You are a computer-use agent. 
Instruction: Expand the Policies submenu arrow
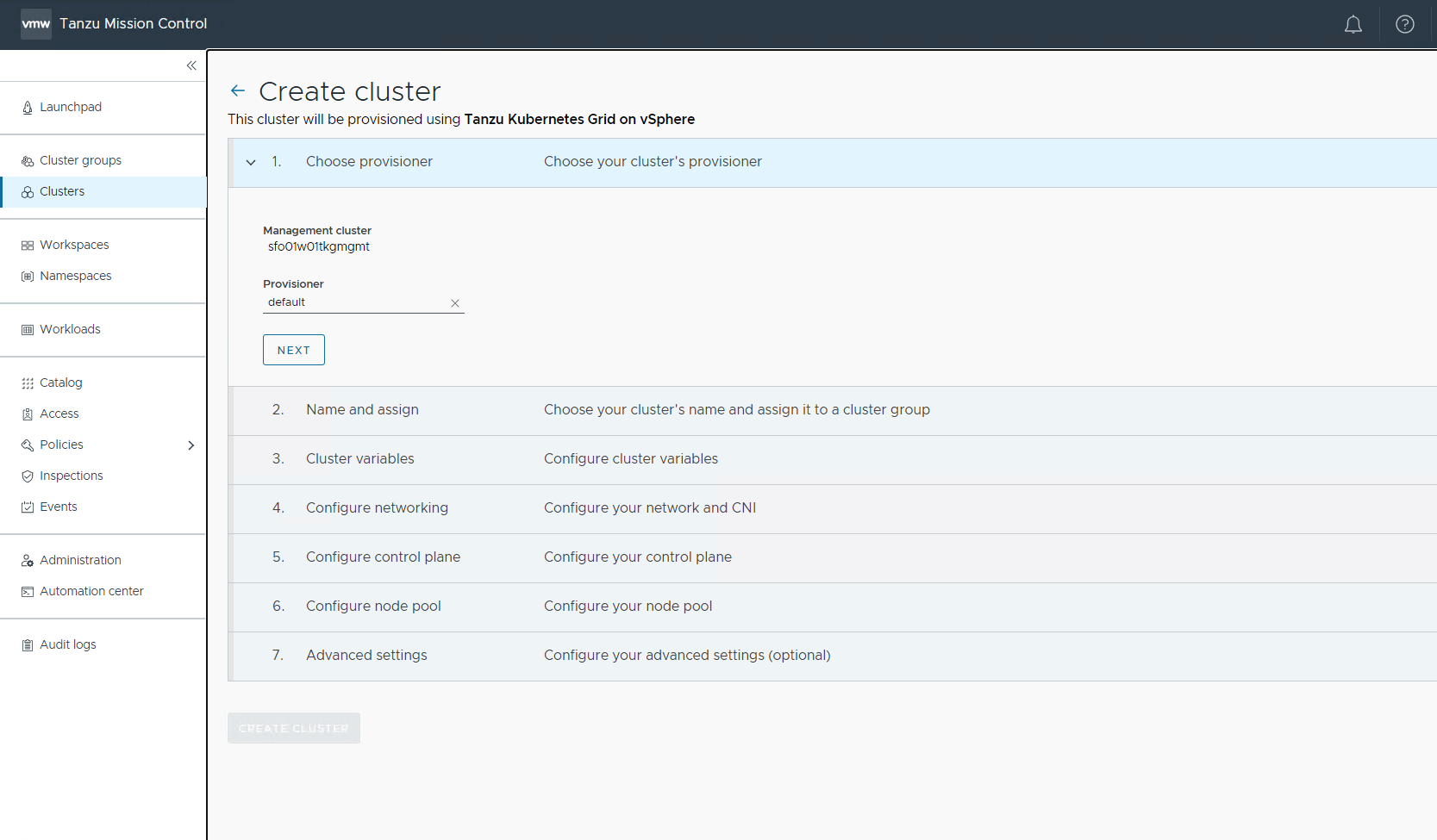point(191,445)
